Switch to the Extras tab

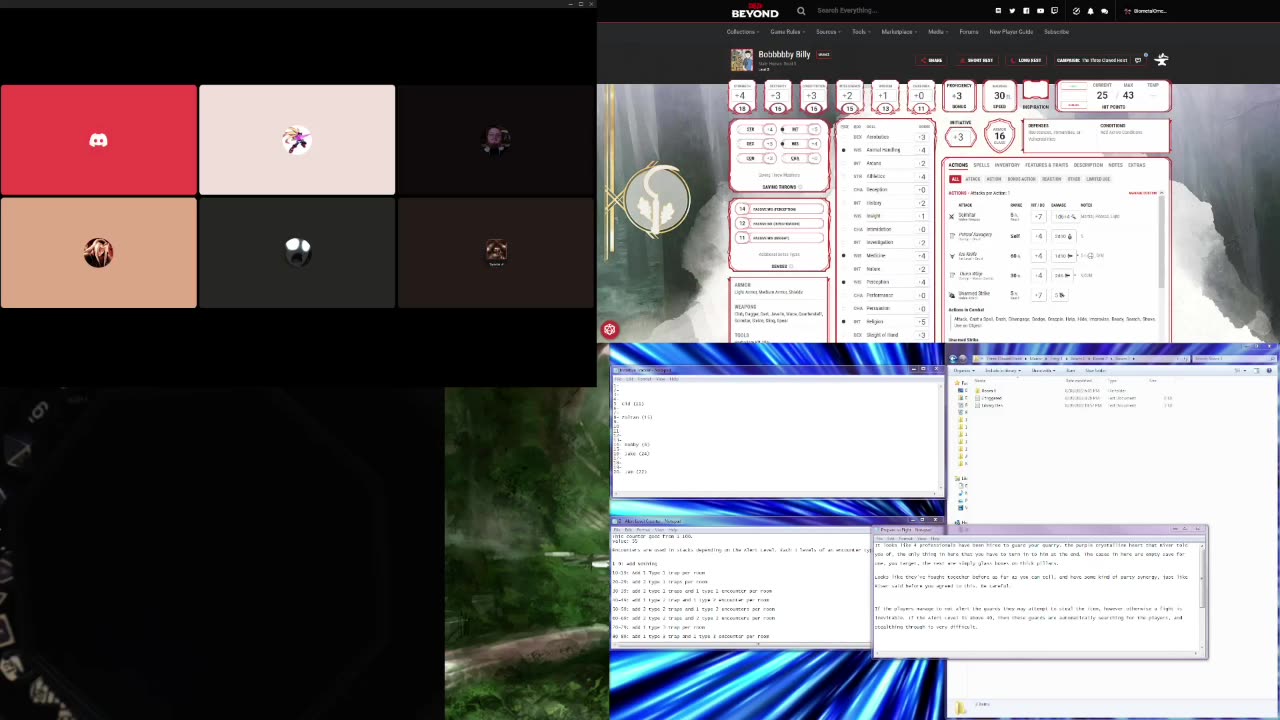coord(1136,165)
